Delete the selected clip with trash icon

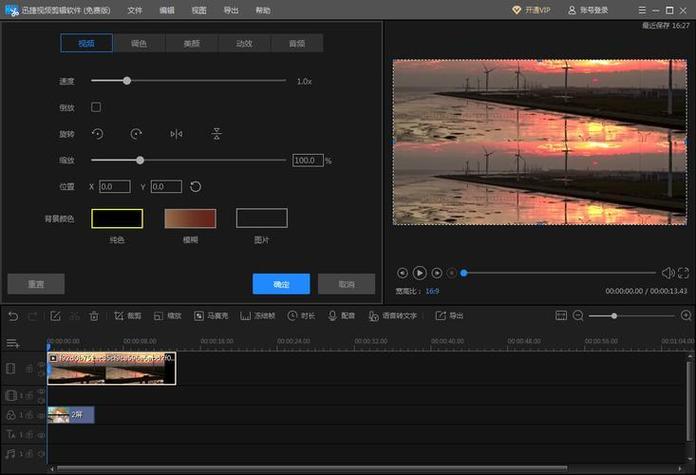click(94, 316)
